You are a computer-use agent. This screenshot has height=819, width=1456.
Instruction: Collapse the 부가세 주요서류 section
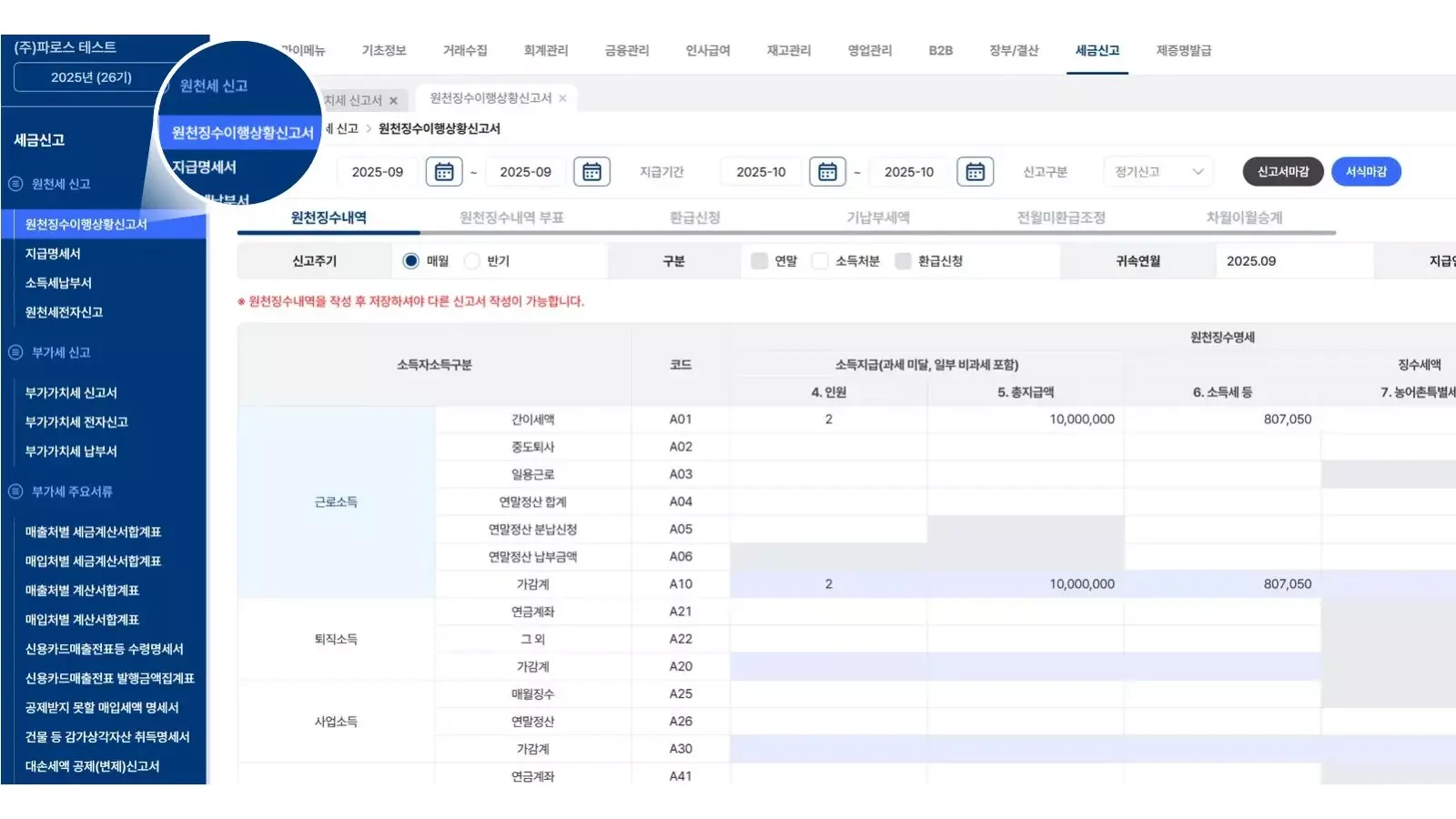click(15, 491)
